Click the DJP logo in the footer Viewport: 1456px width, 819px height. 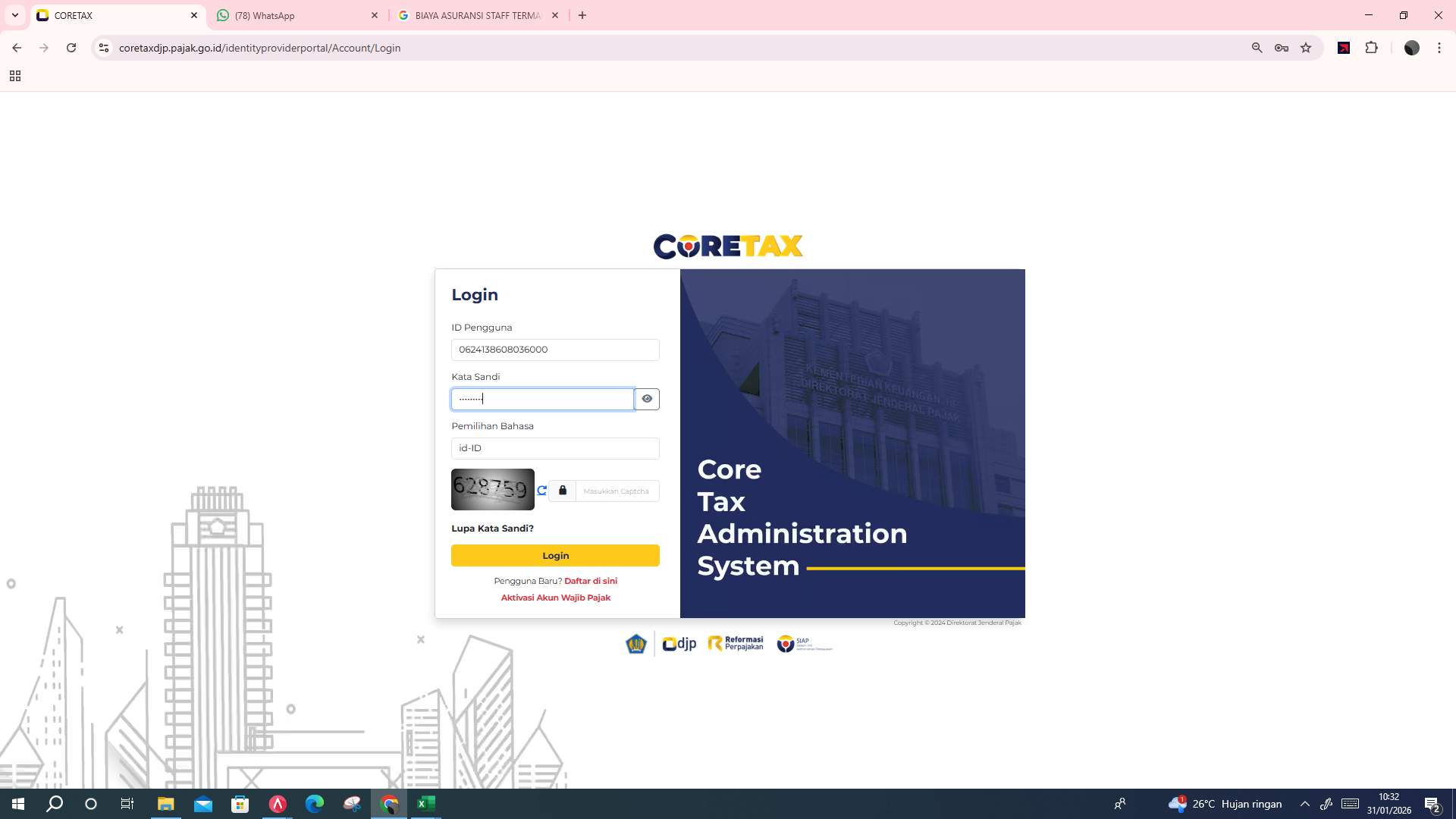pyautogui.click(x=679, y=643)
